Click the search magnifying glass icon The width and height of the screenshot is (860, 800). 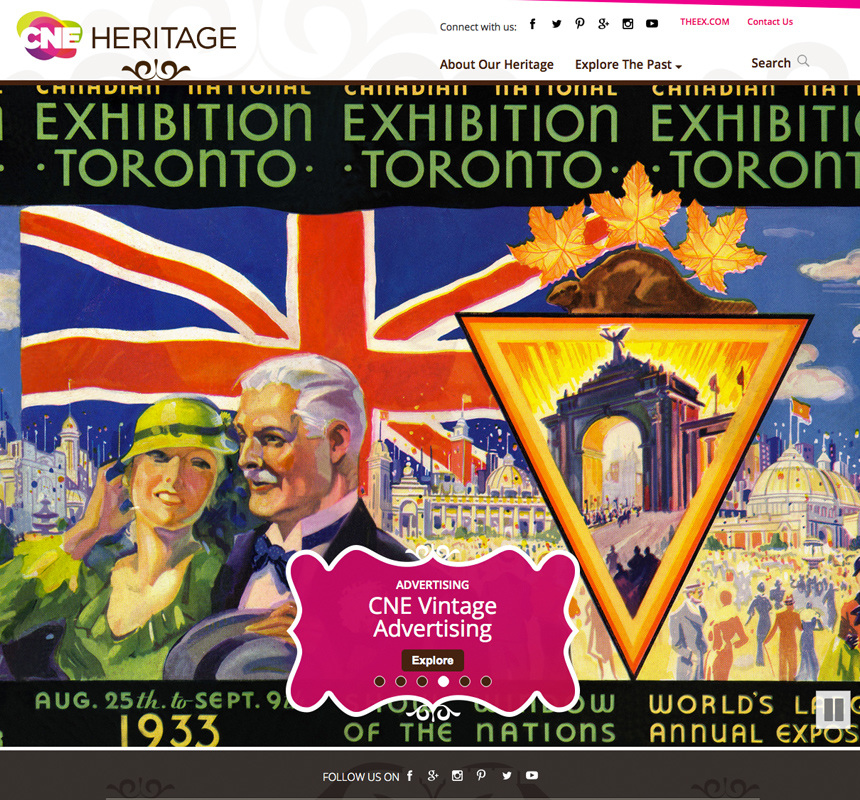803,62
